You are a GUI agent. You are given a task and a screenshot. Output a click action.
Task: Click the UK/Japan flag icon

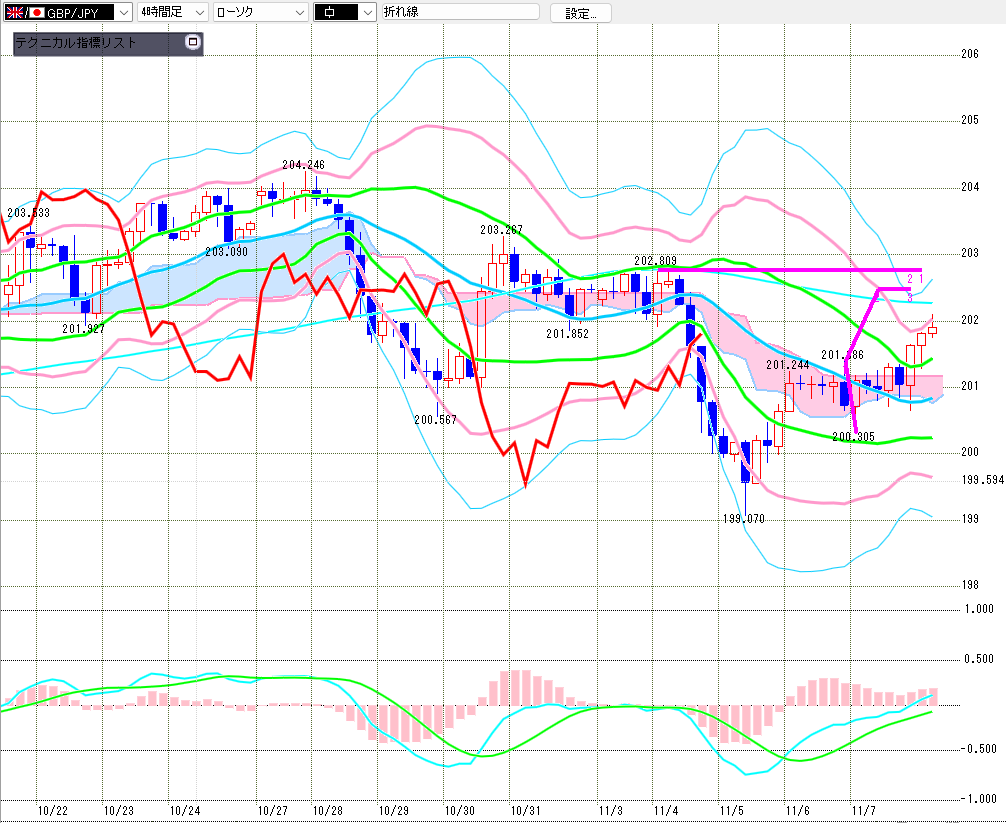pos(24,13)
